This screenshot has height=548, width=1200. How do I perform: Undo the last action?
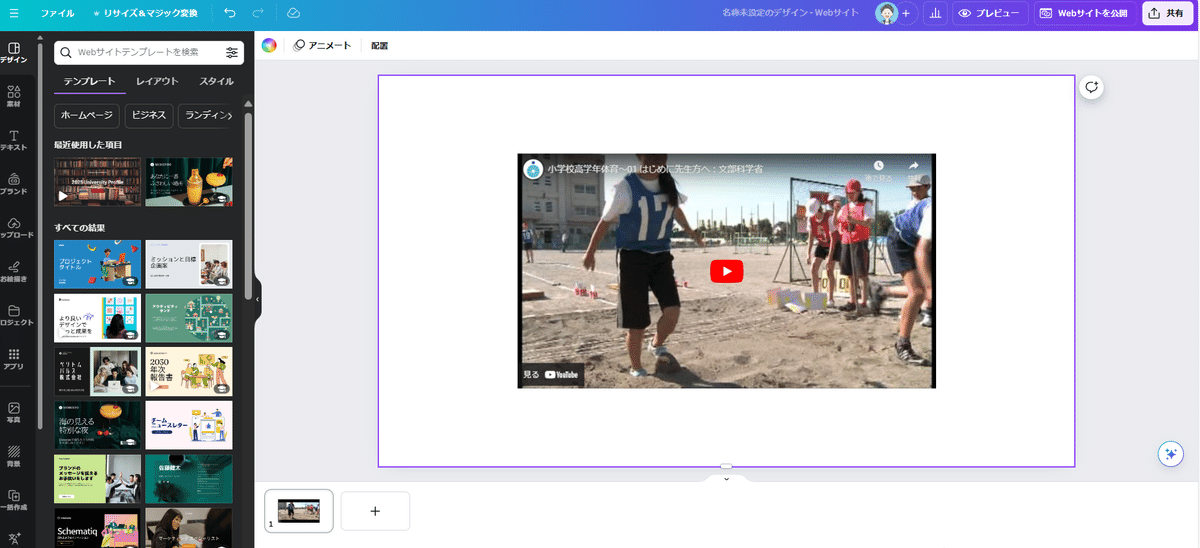coord(231,14)
